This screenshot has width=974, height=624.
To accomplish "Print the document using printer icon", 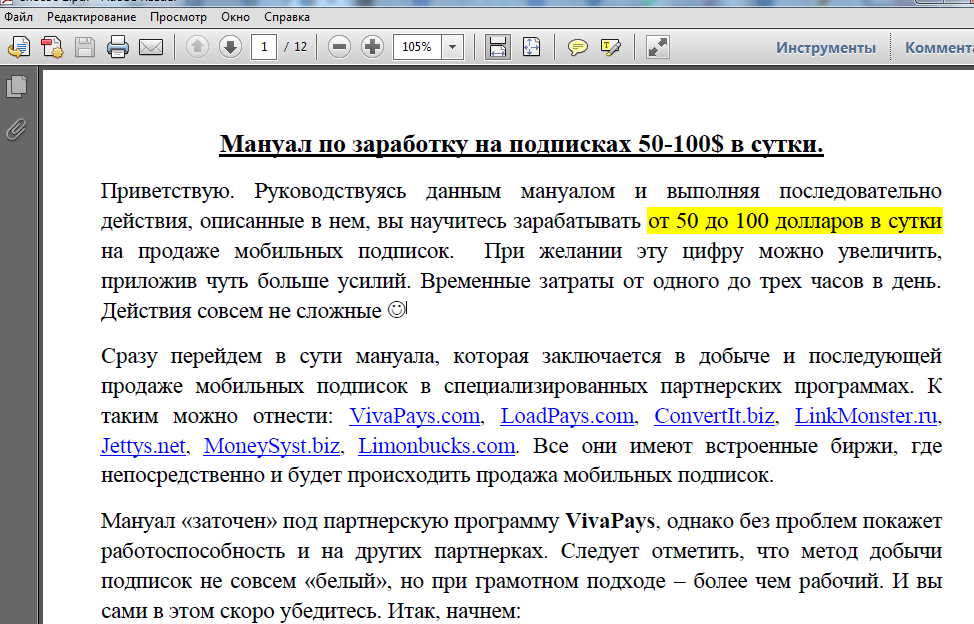I will coord(117,47).
